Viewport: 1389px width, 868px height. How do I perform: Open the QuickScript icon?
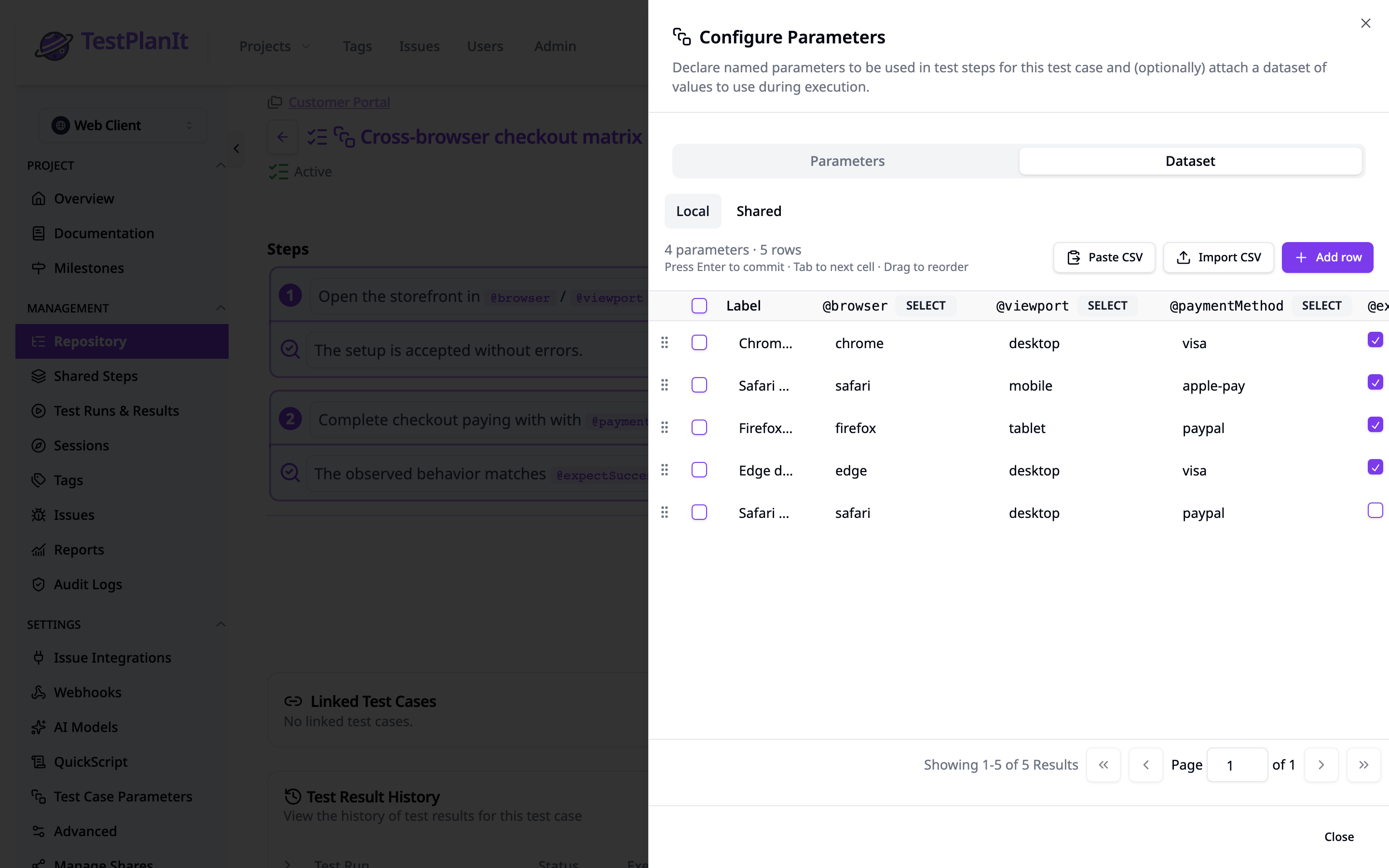click(39, 762)
